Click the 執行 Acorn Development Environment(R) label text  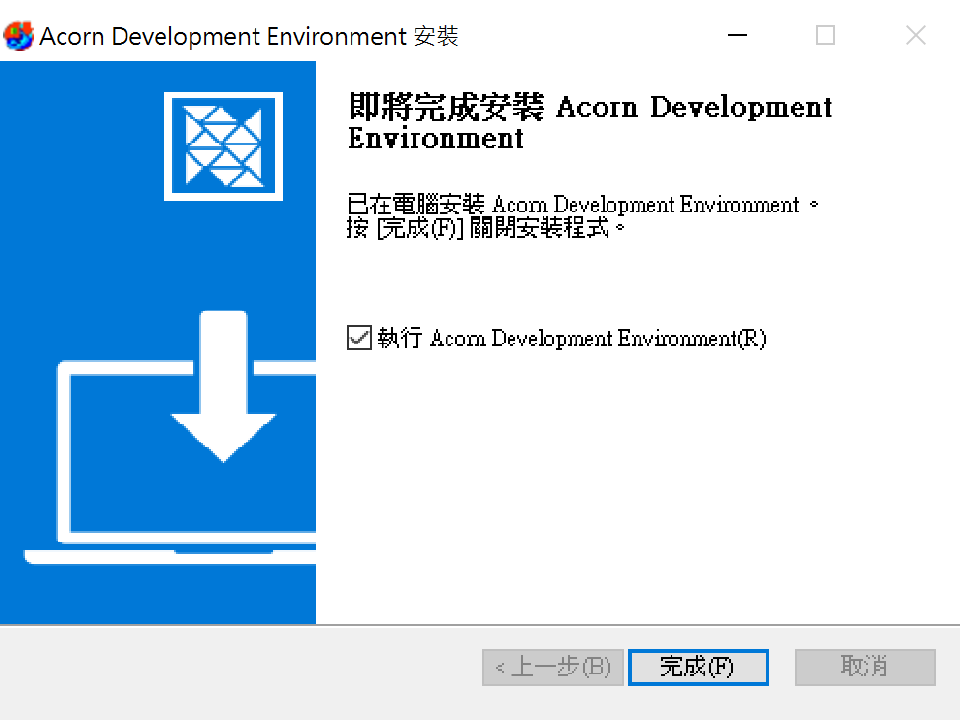coord(571,338)
